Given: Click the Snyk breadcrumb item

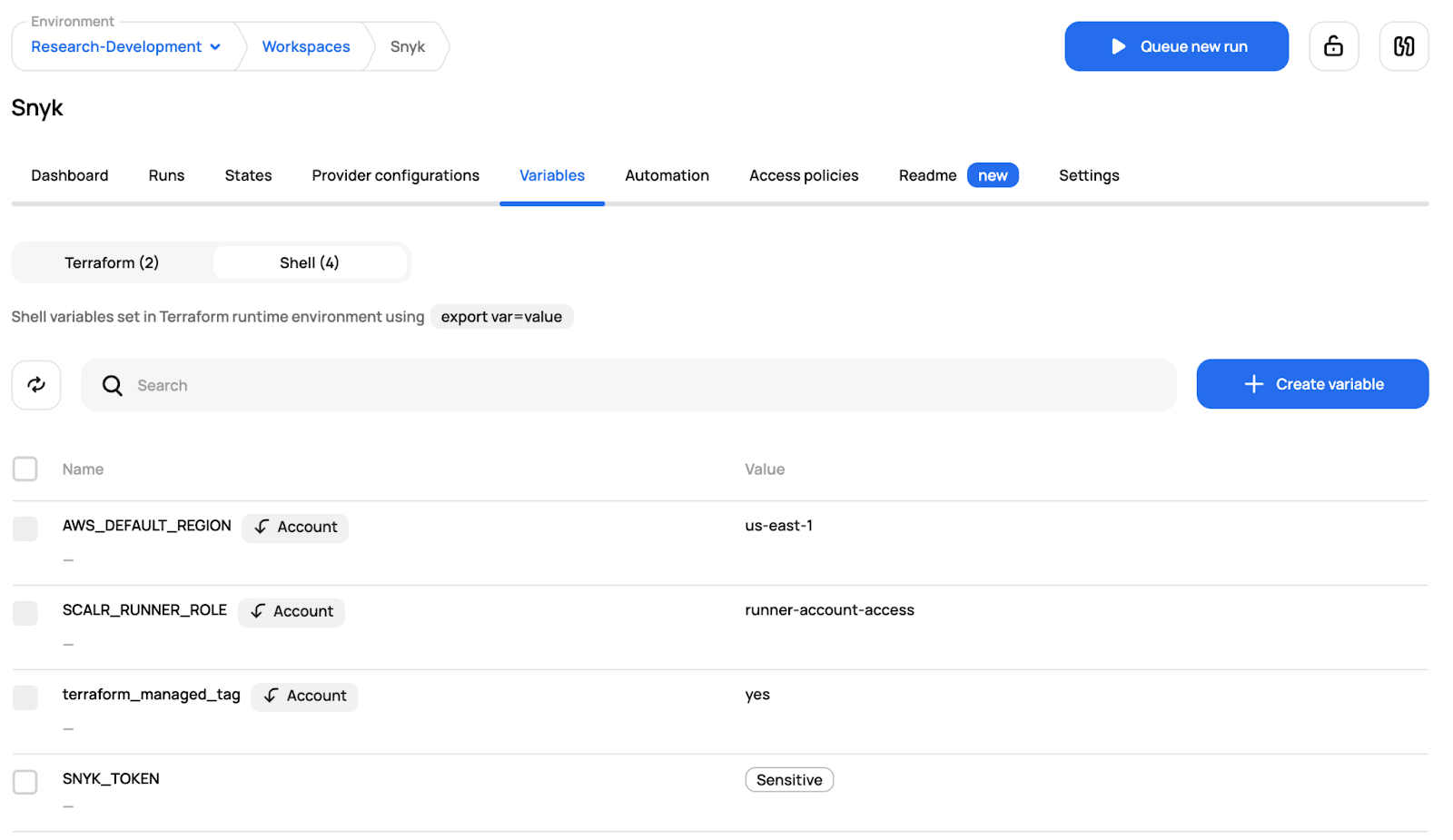Looking at the screenshot, I should point(408,46).
